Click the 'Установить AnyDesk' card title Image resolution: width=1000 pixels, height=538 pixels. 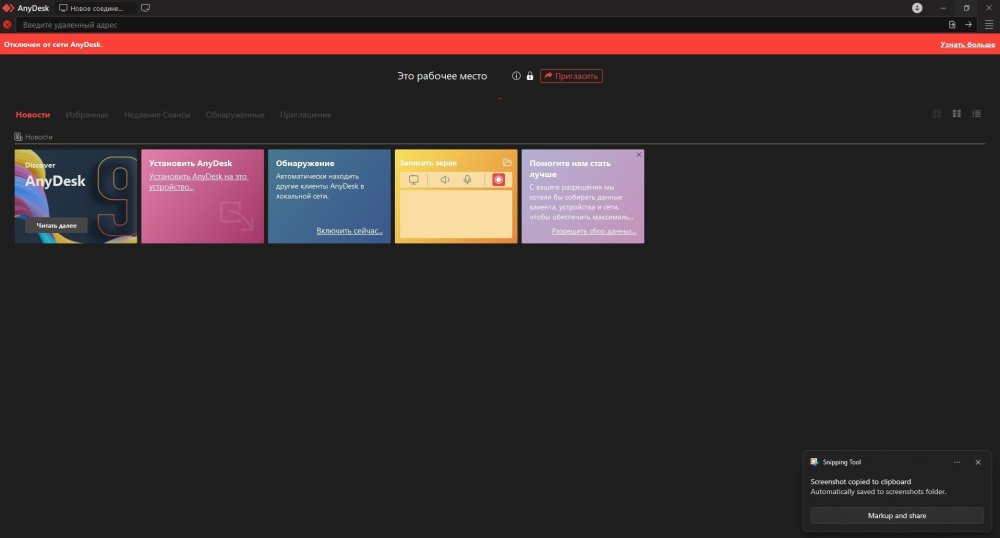(190, 163)
